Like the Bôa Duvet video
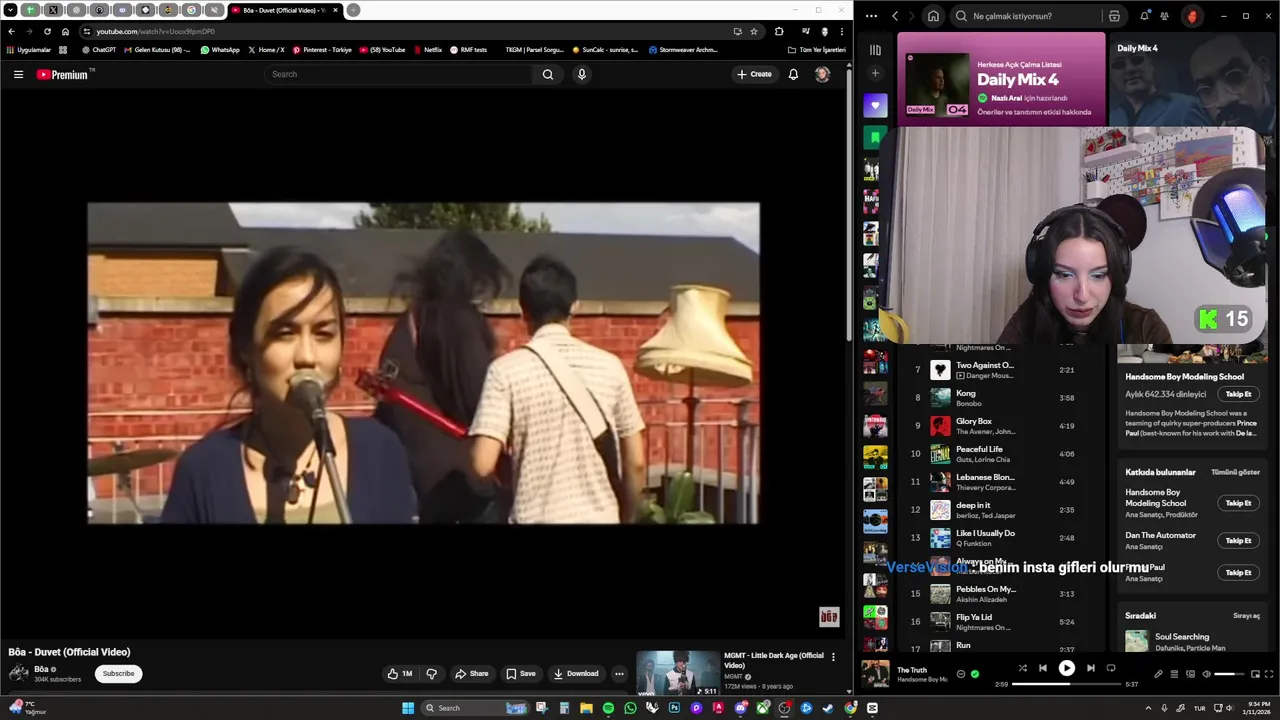 [x=400, y=674]
